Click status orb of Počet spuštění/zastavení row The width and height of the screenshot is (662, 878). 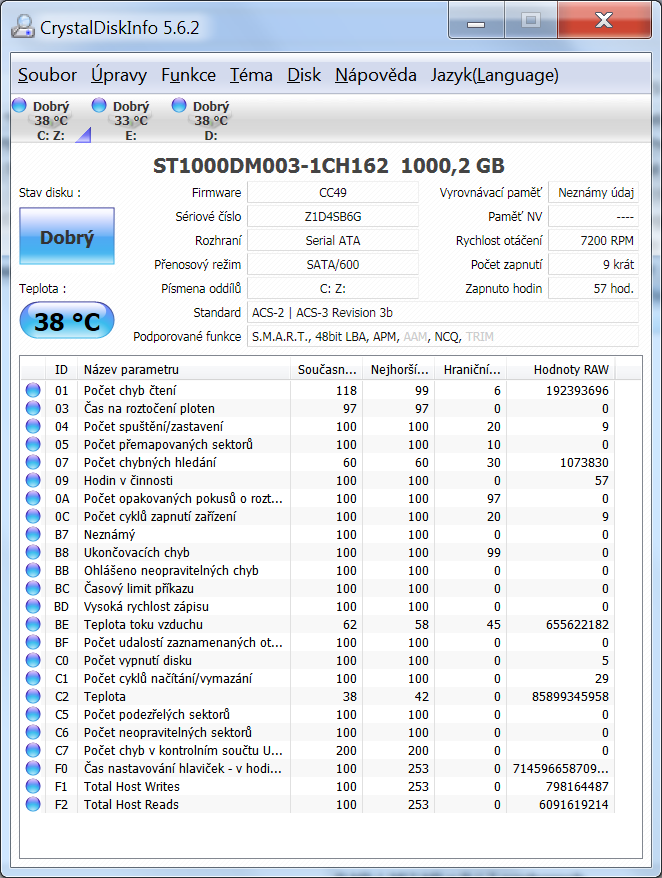[33, 426]
